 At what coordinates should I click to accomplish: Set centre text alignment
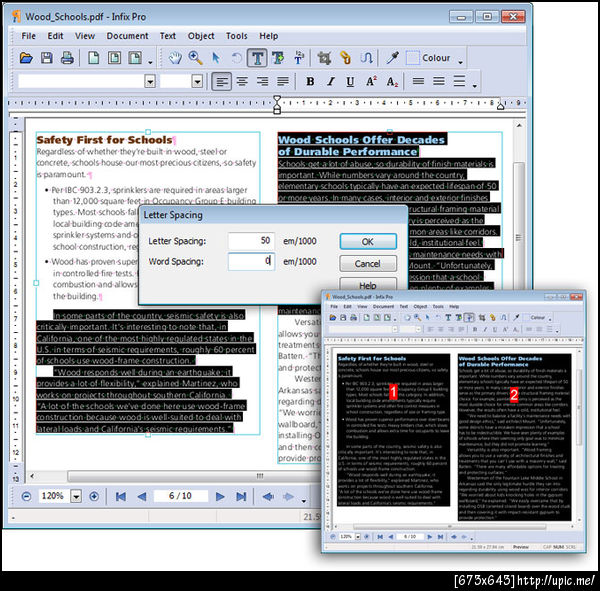click(x=242, y=82)
